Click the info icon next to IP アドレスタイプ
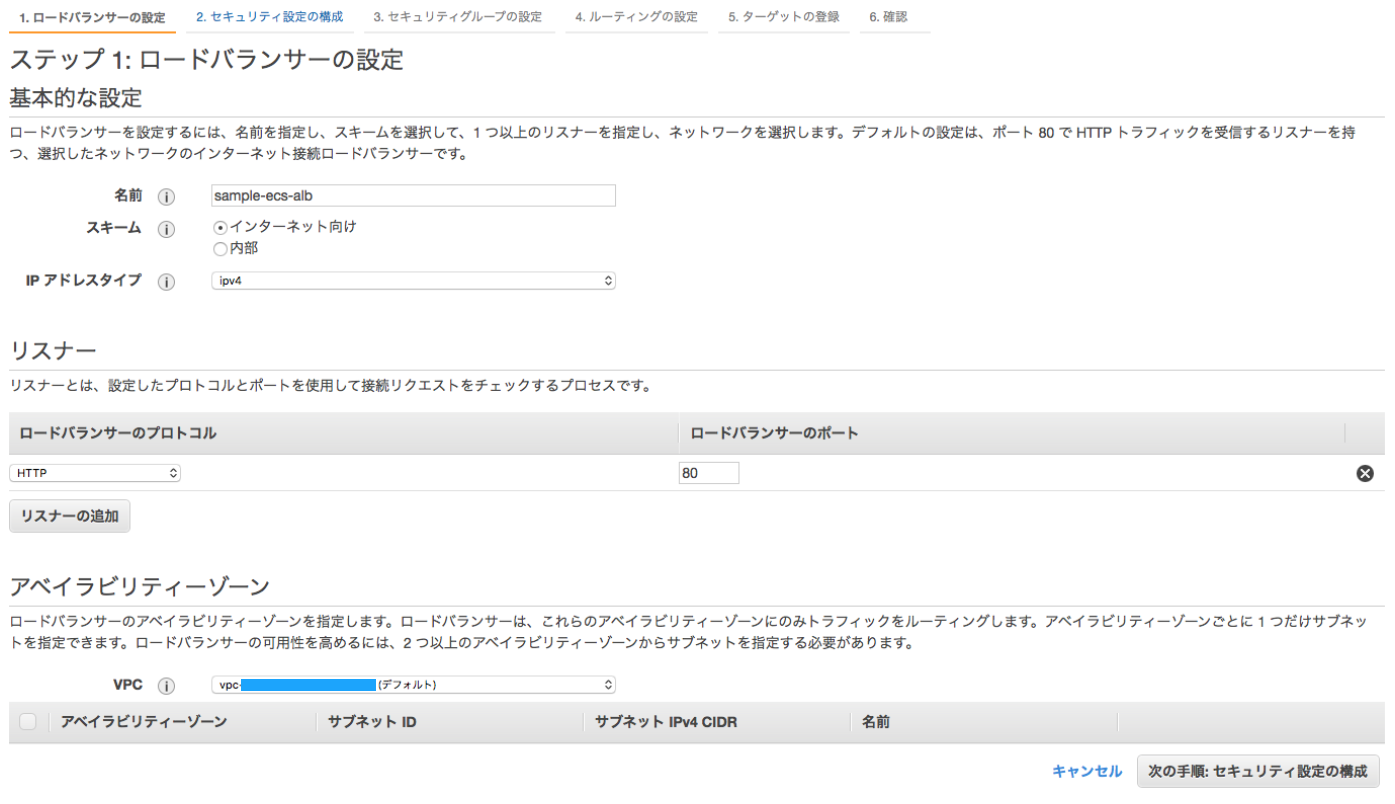 click(x=167, y=282)
